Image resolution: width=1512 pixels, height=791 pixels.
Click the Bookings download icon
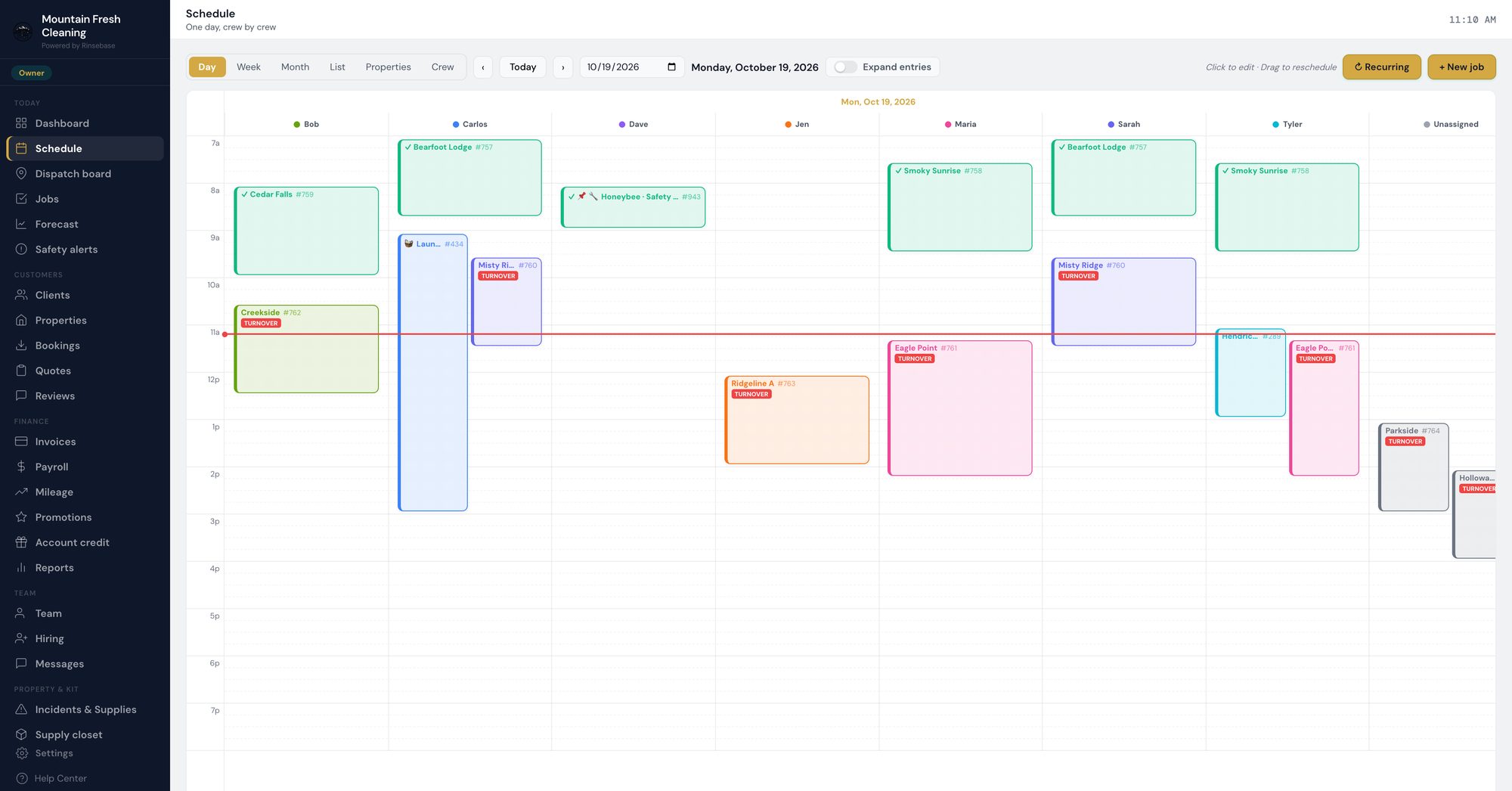[21, 345]
